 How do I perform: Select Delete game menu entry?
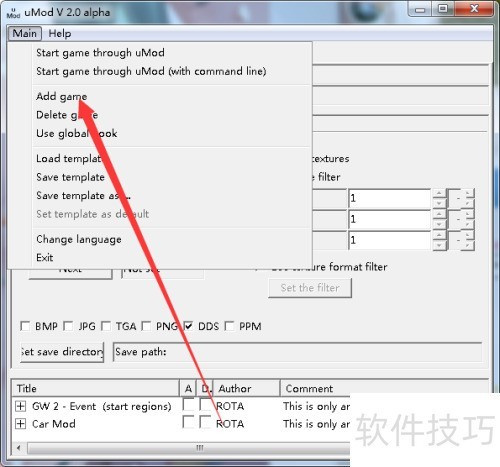coord(67,115)
